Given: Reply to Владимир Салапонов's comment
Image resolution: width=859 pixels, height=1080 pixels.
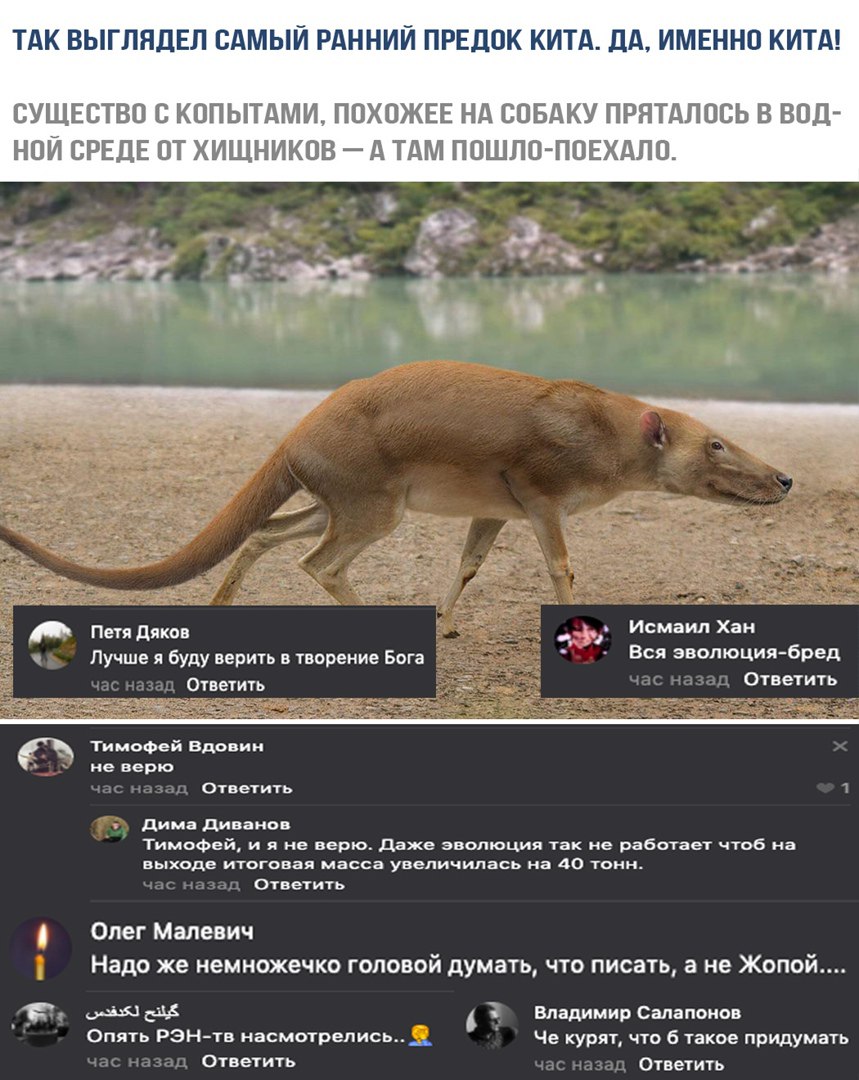Looking at the screenshot, I should 681,1064.
